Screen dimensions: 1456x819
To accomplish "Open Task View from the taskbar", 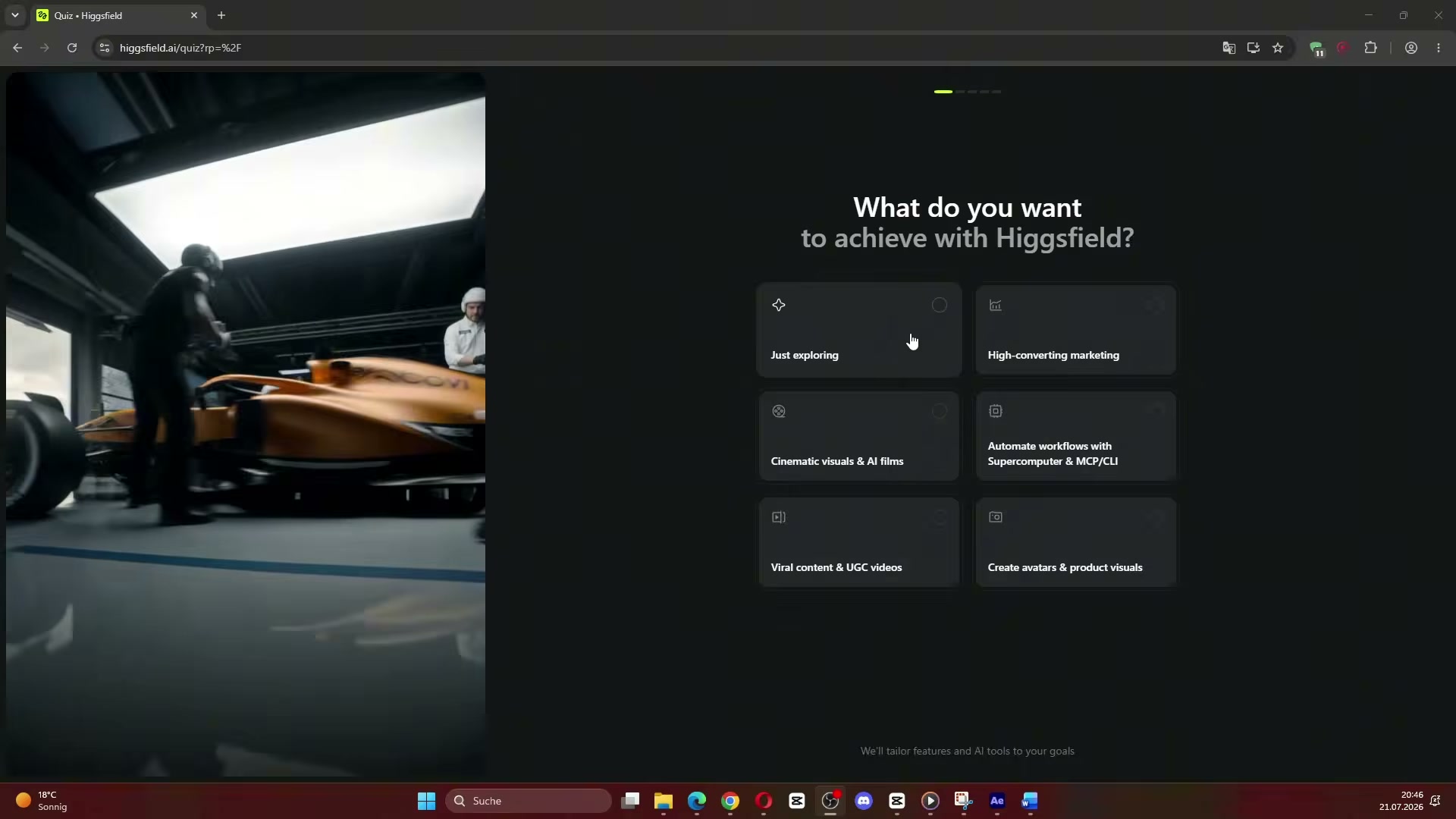I will (630, 801).
